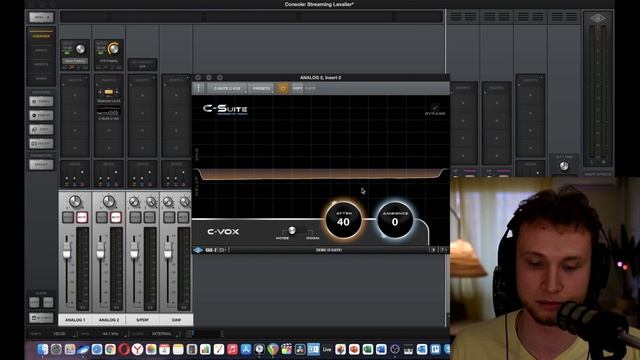Open Ableton Live from the Dock
Image resolution: width=640 pixels, height=360 pixels.
click(x=327, y=349)
